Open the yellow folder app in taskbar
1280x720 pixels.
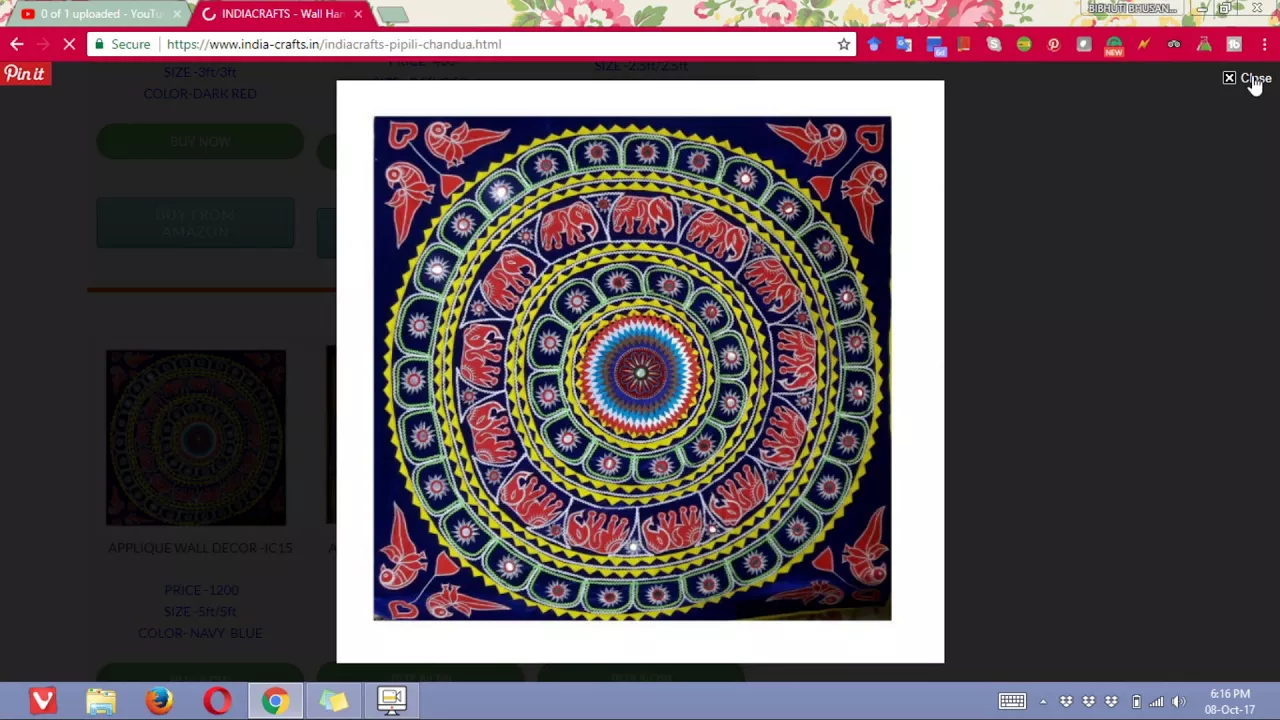point(333,701)
